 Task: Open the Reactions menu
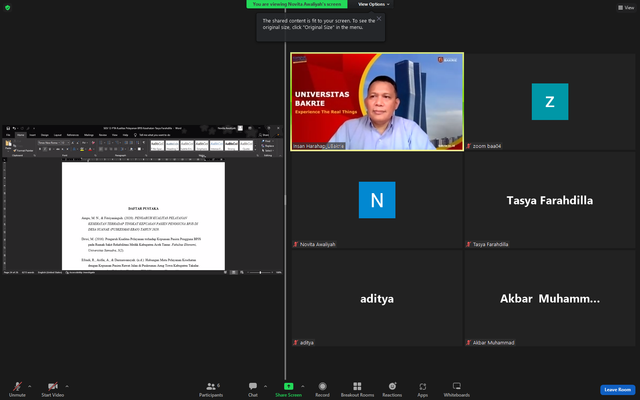click(392, 389)
